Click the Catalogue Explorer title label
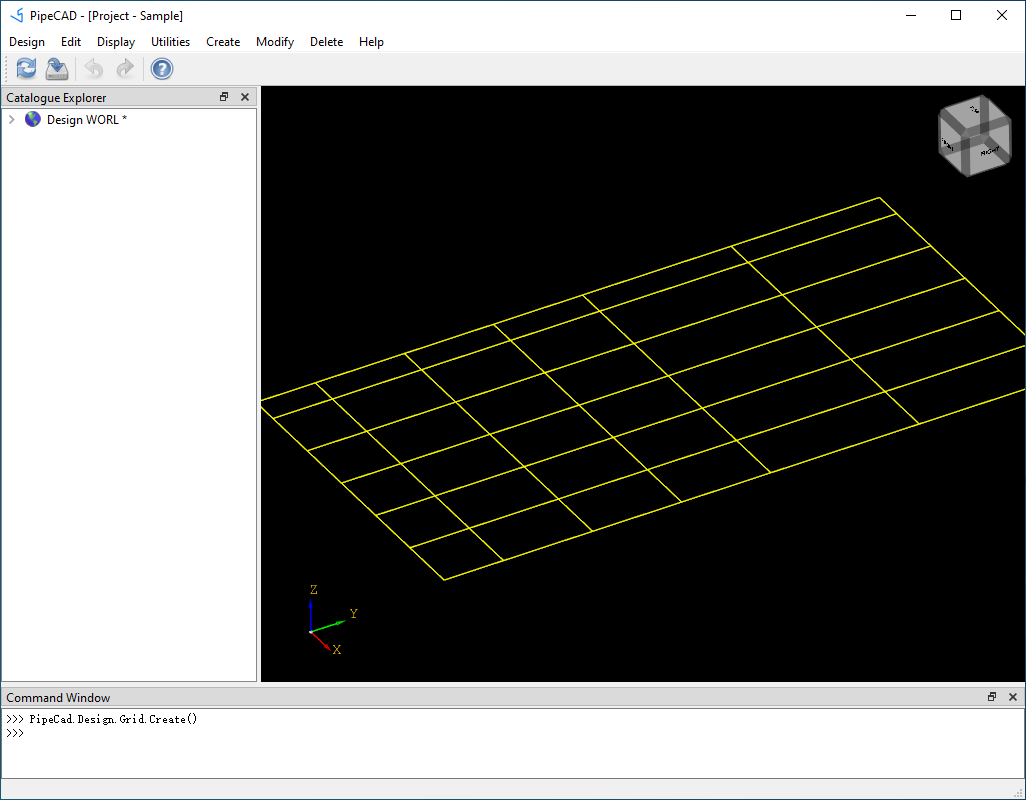 pyautogui.click(x=56, y=97)
